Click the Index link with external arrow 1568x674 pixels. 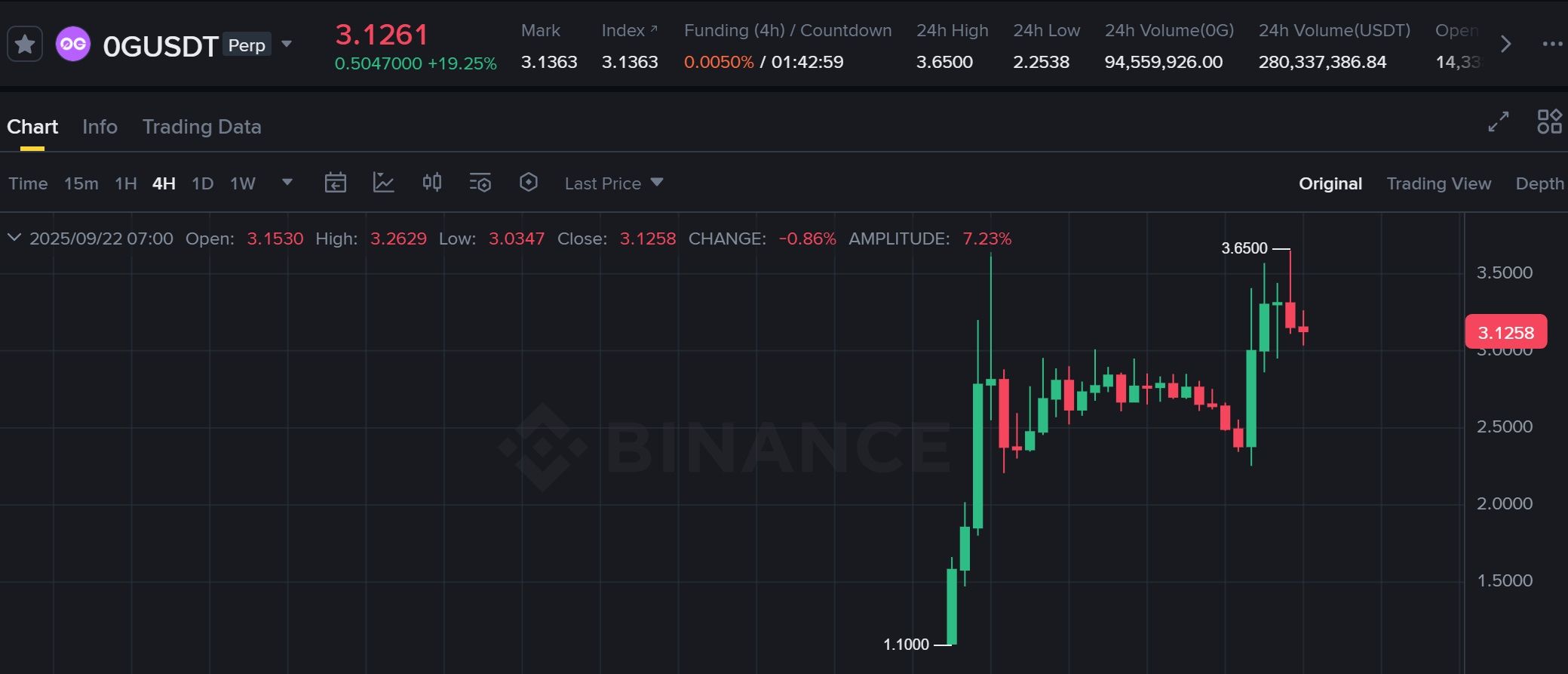(x=629, y=30)
